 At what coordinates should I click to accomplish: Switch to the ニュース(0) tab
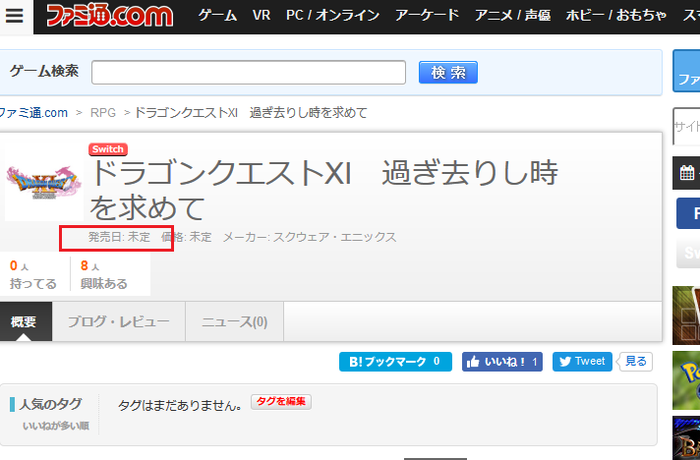click(234, 322)
